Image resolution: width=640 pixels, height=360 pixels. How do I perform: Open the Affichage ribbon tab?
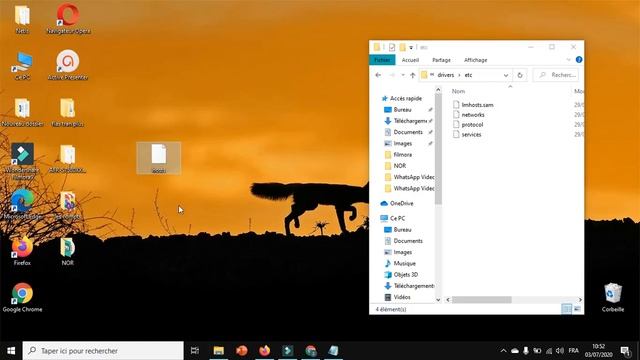(x=476, y=60)
